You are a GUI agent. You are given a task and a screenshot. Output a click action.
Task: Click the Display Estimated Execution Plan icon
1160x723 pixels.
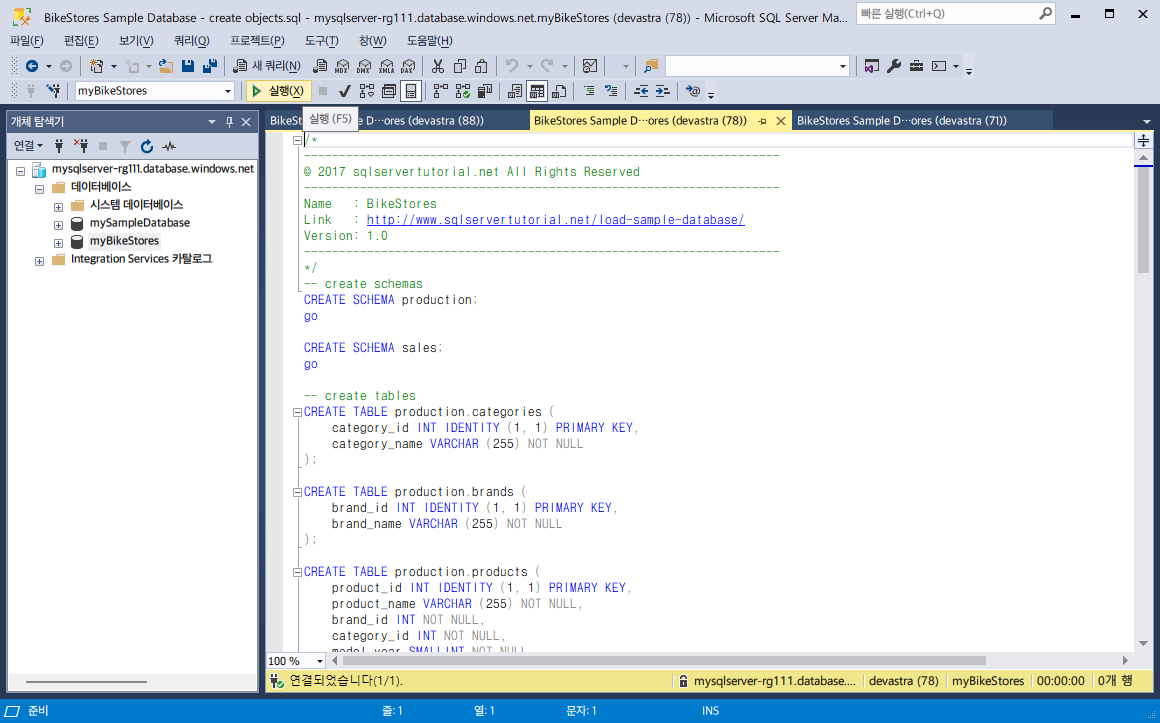click(366, 91)
